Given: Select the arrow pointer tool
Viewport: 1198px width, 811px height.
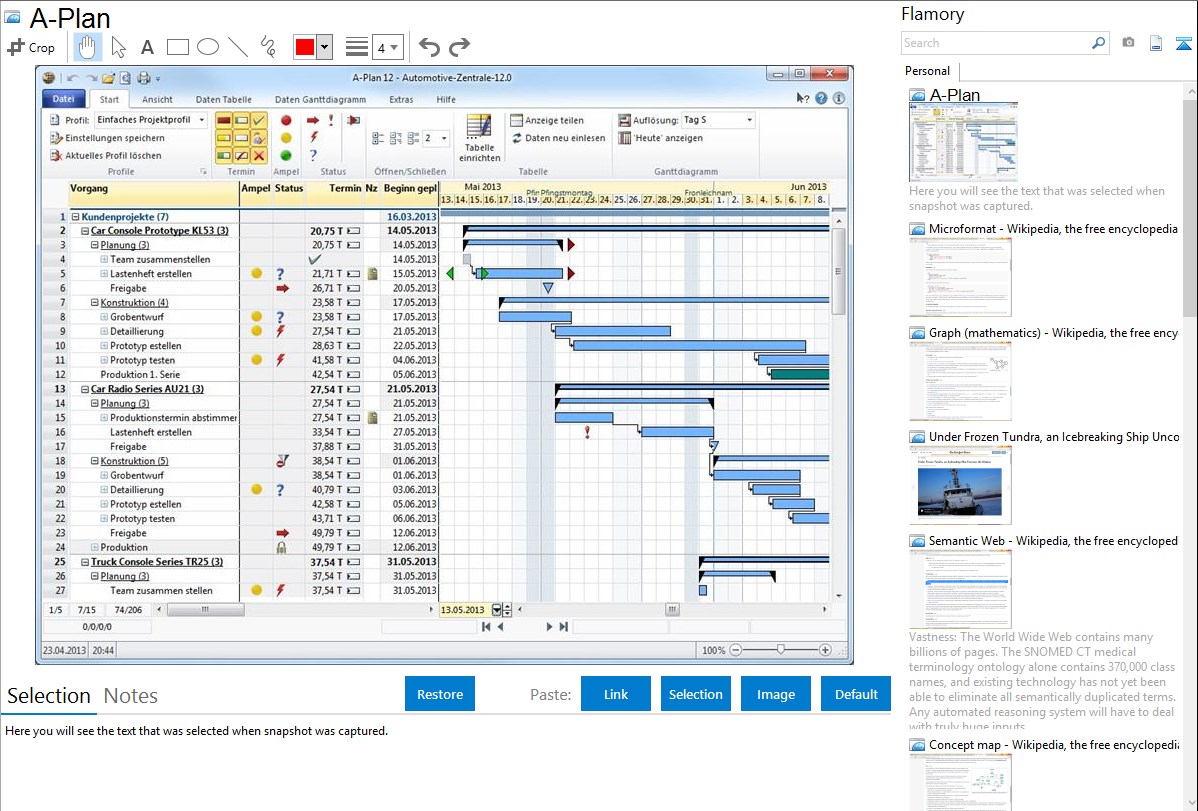Looking at the screenshot, I should pos(118,47).
